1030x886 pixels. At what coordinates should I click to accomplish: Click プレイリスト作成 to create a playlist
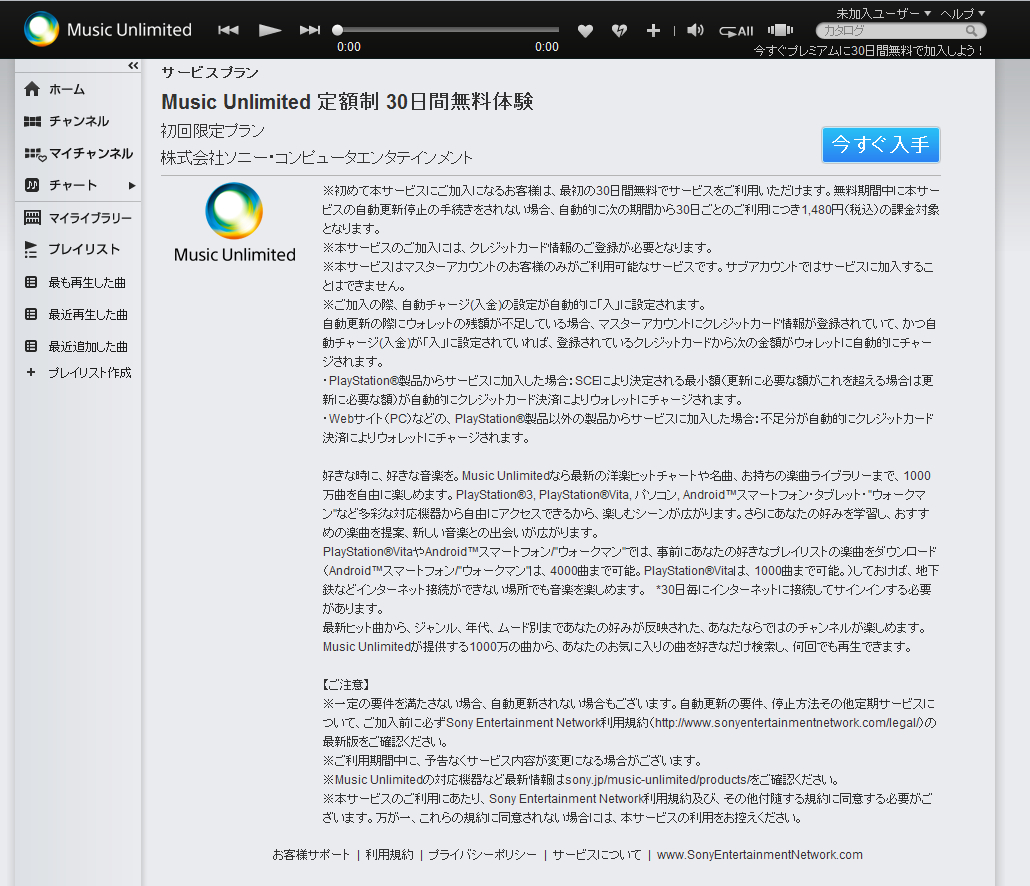(x=89, y=373)
